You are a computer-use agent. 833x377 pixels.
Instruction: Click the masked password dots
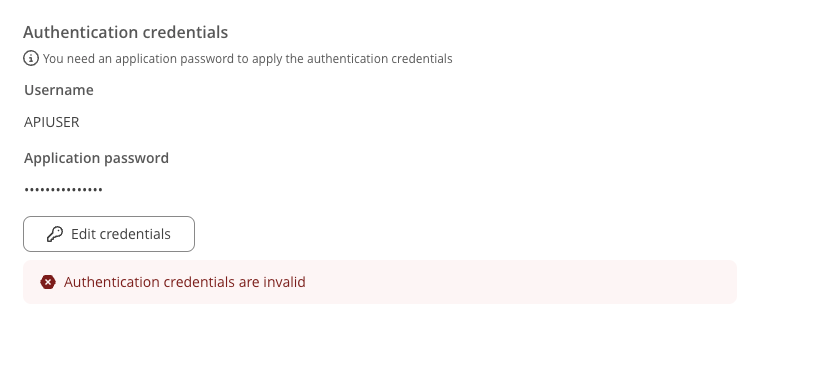coord(63,189)
